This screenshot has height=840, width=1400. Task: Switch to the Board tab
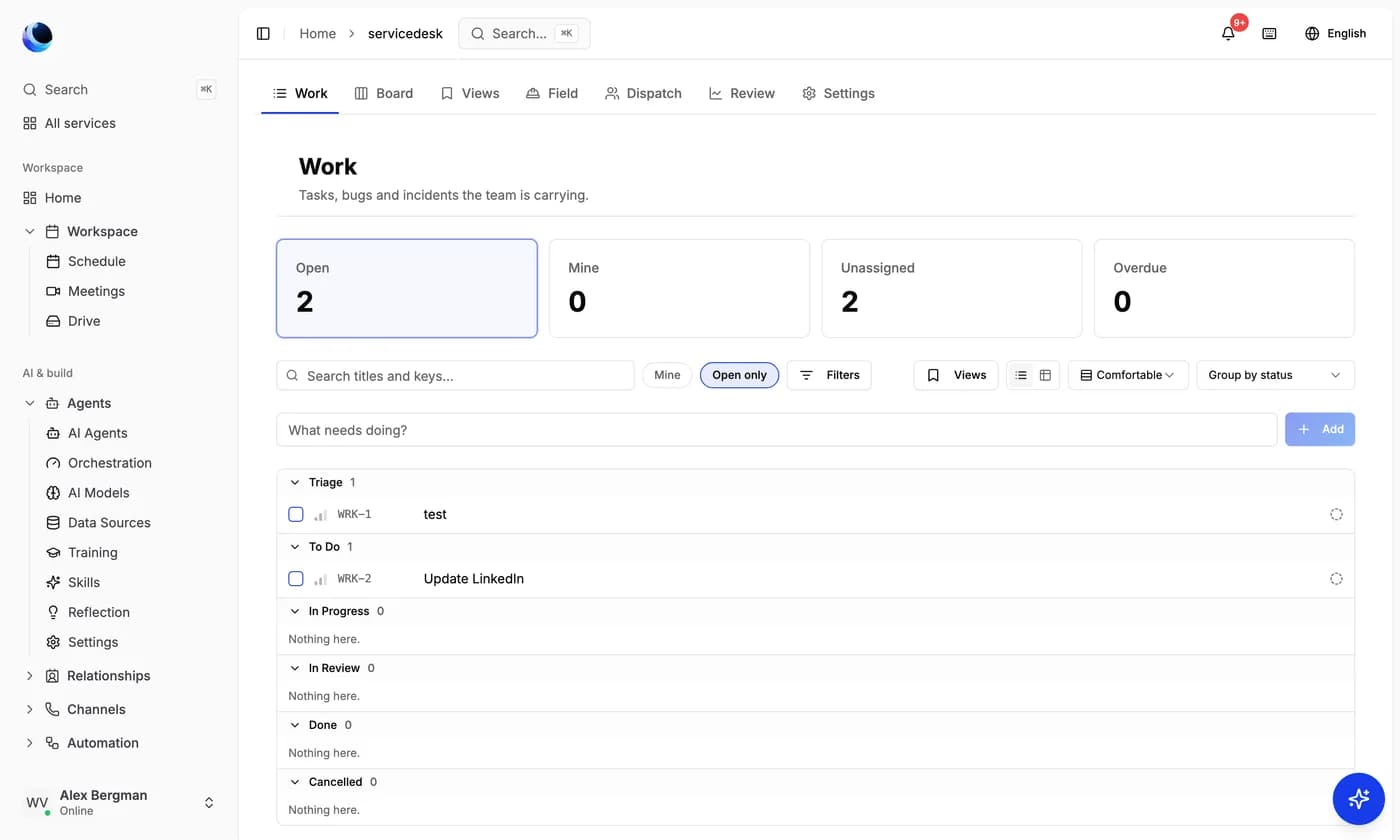tap(384, 93)
